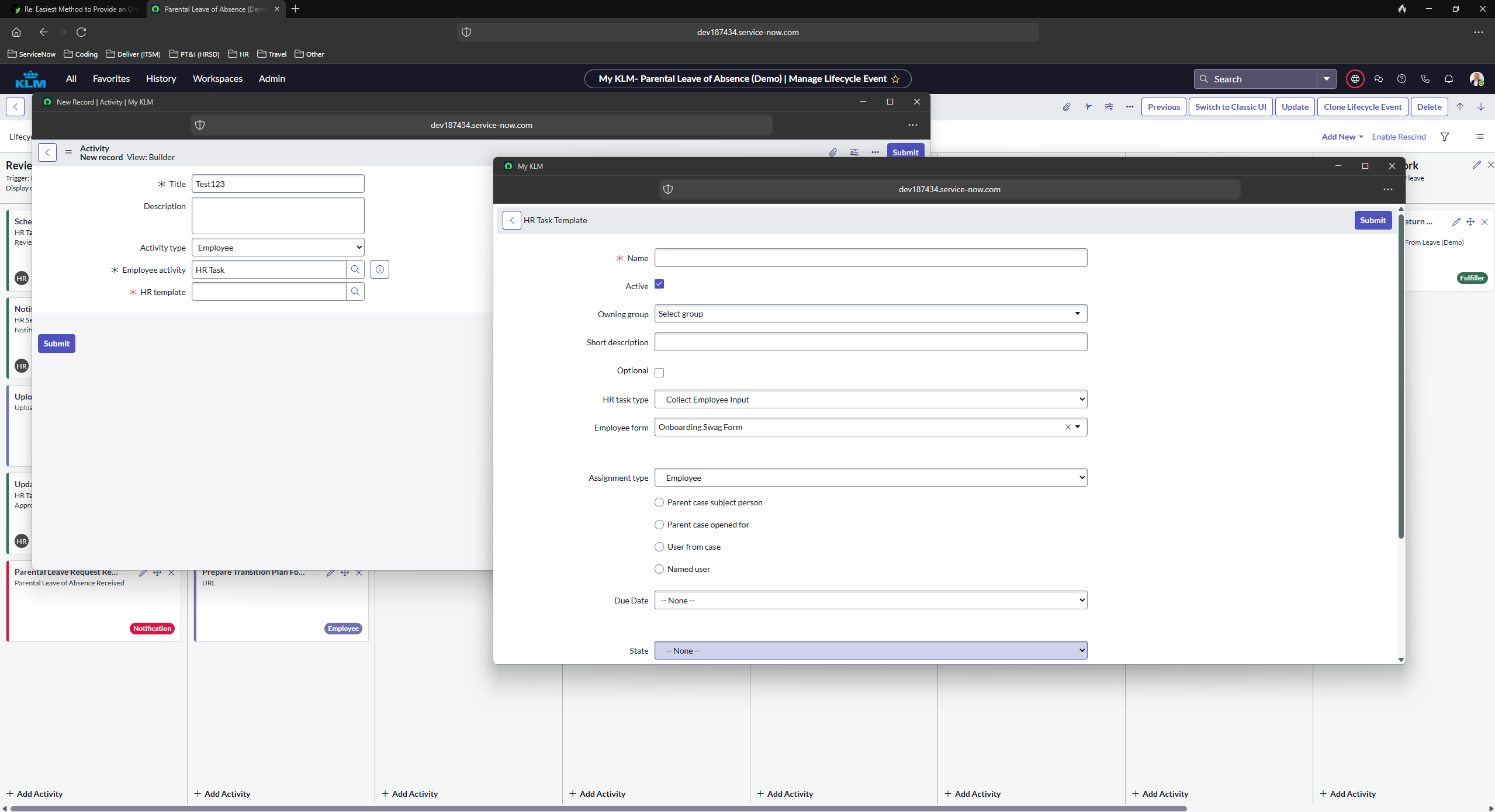
Task: Look up Employee activity with magnifier icon
Action: click(x=355, y=269)
